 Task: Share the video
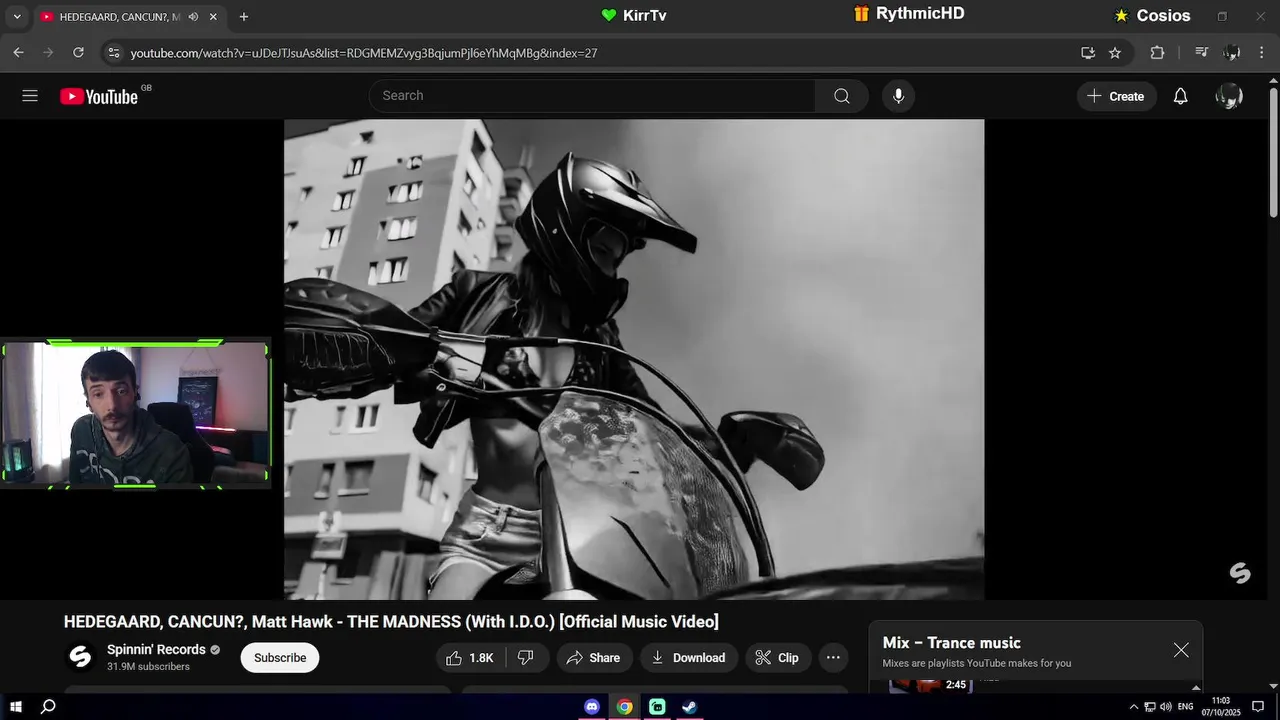pos(593,658)
